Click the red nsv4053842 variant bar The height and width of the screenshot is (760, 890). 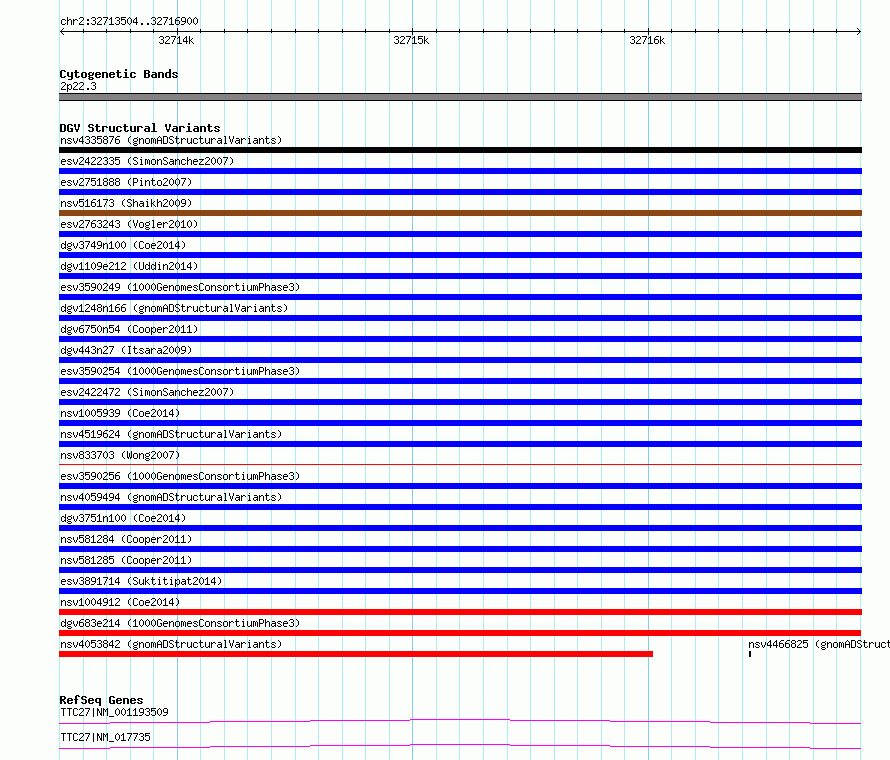click(356, 654)
